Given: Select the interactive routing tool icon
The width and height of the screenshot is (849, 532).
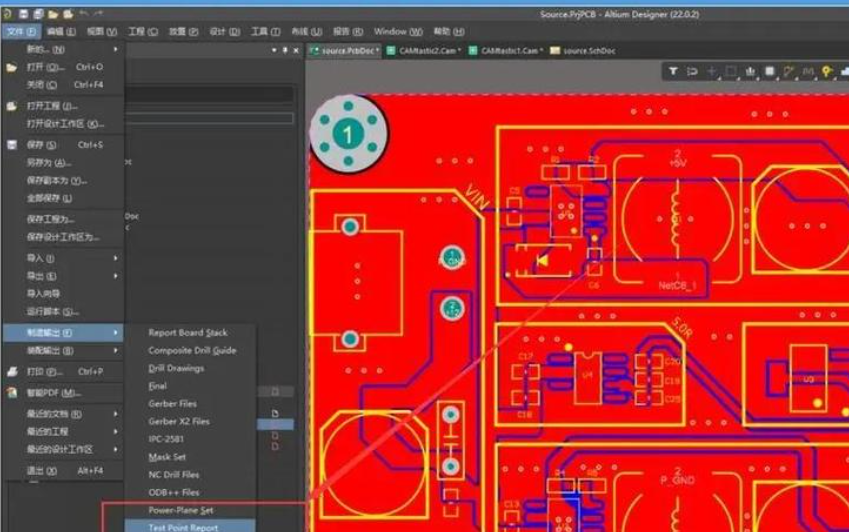Looking at the screenshot, I should [790, 72].
